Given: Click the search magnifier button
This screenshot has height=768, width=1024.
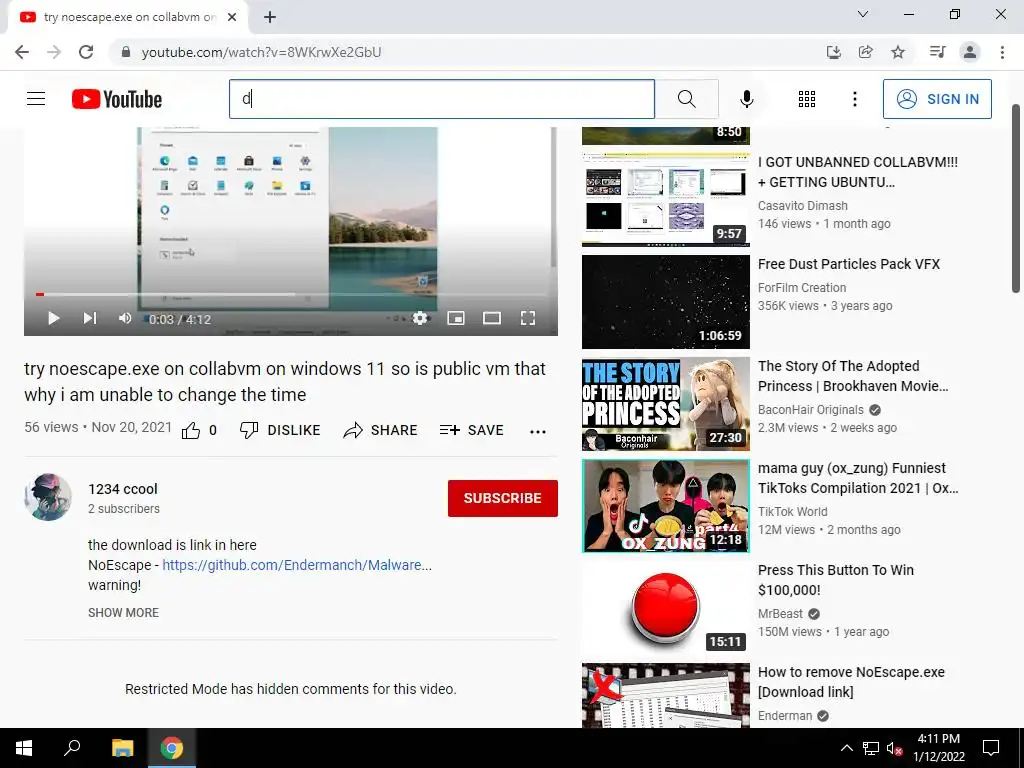Looking at the screenshot, I should pyautogui.click(x=686, y=99).
